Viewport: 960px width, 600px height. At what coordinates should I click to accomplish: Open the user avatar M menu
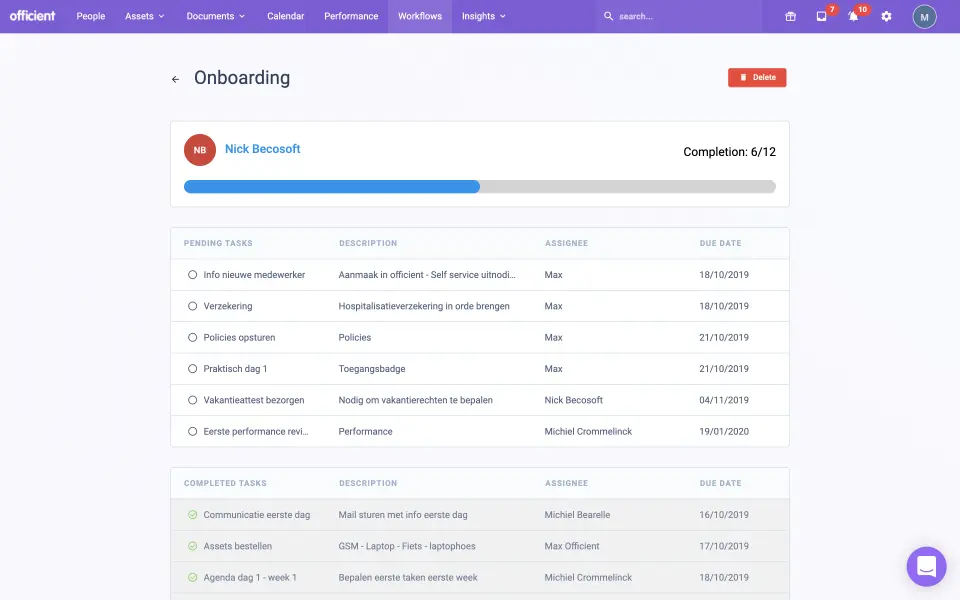[924, 17]
